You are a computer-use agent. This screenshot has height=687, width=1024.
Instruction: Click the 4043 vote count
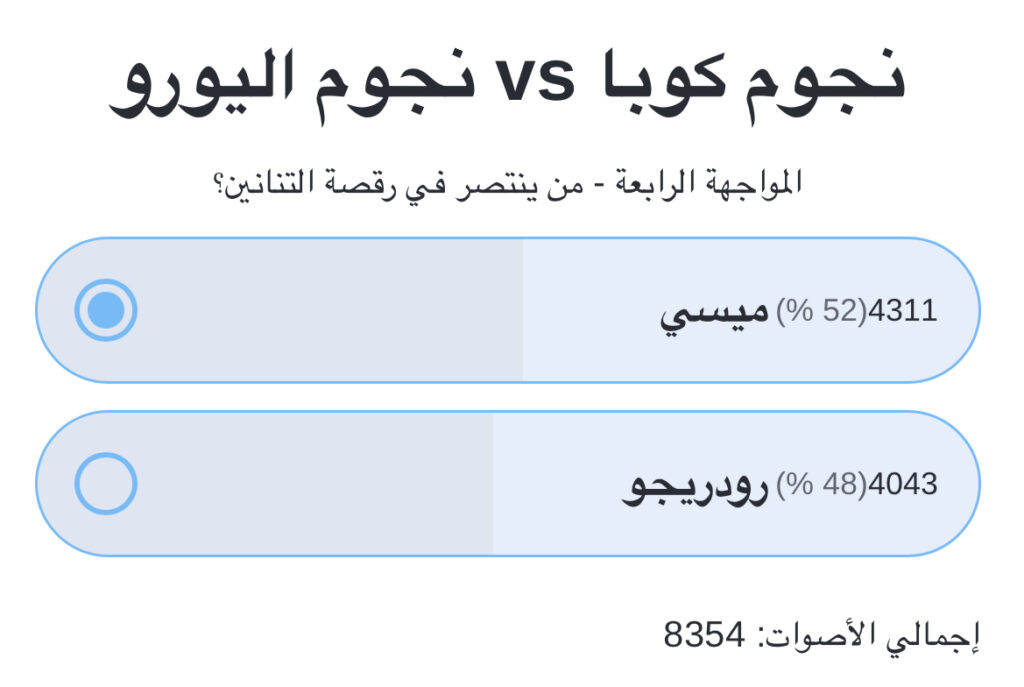pyautogui.click(x=904, y=484)
